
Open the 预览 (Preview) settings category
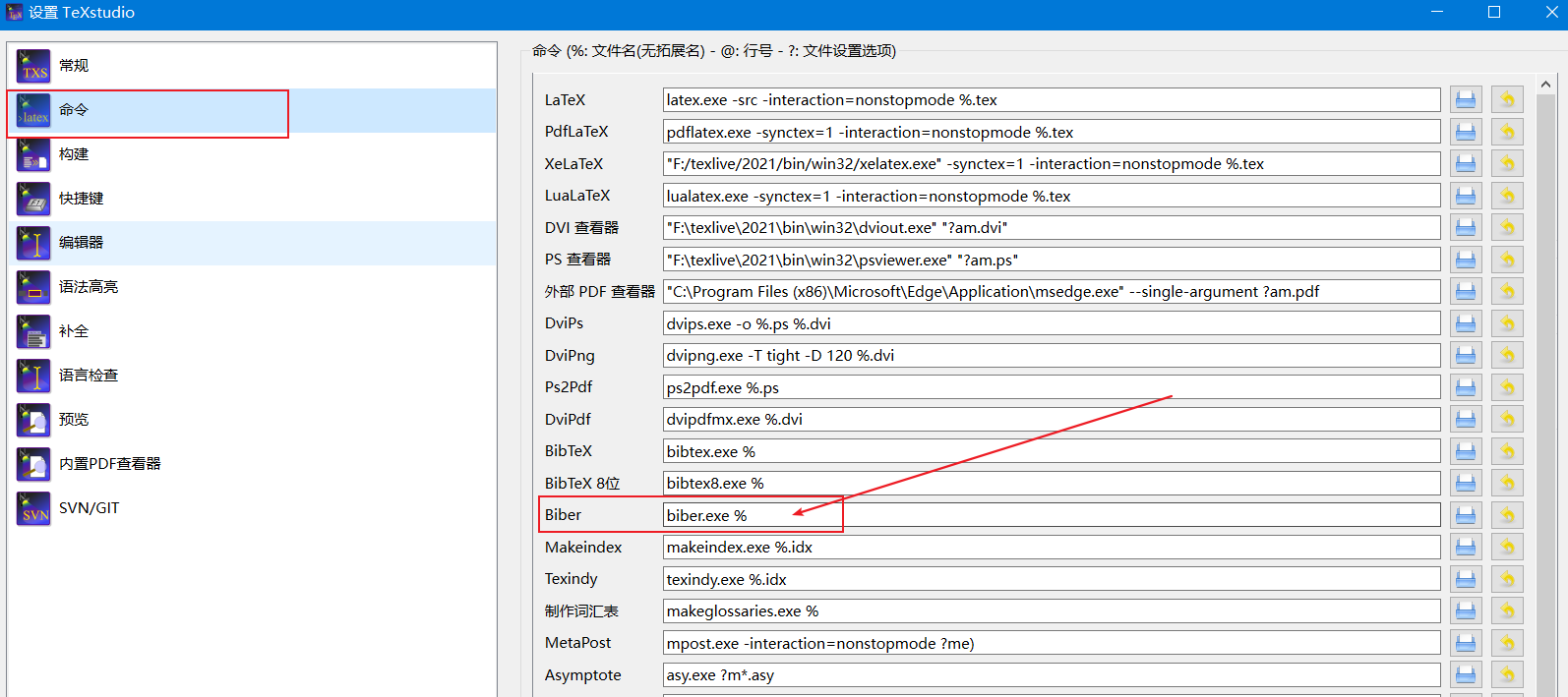point(252,420)
